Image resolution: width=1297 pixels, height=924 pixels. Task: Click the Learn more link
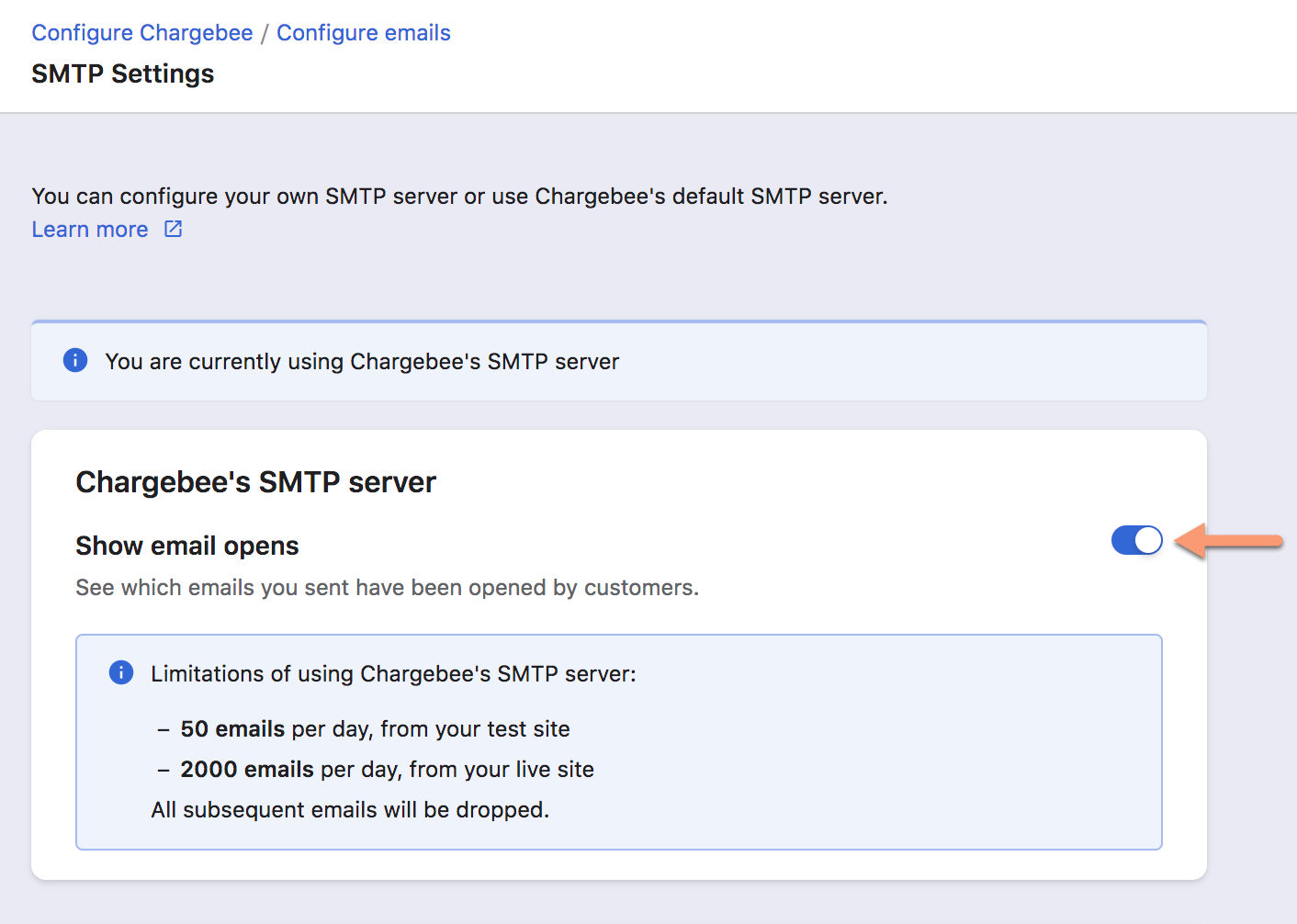pyautogui.click(x=90, y=230)
